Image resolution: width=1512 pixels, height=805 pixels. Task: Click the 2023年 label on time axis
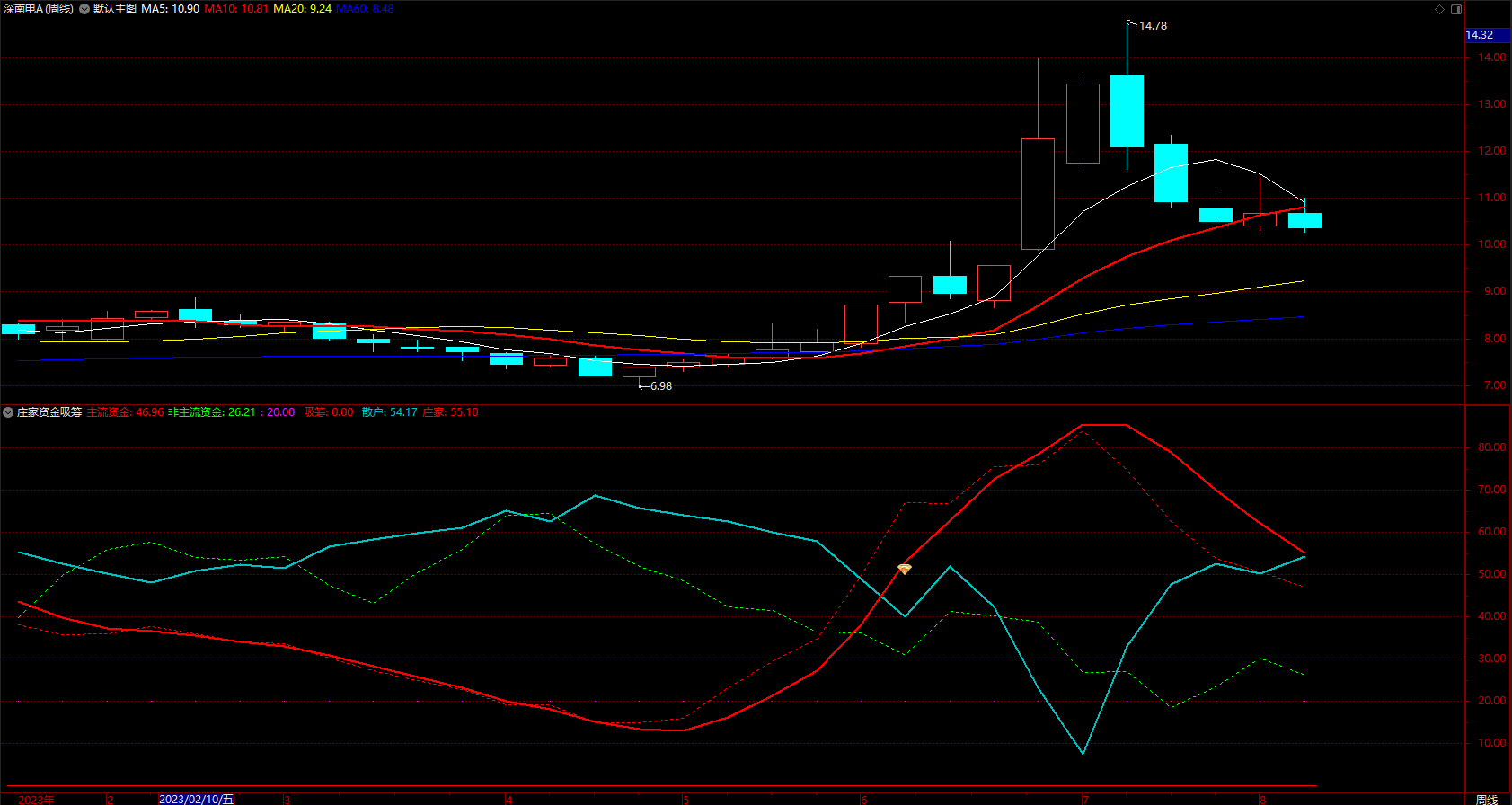(x=36, y=799)
